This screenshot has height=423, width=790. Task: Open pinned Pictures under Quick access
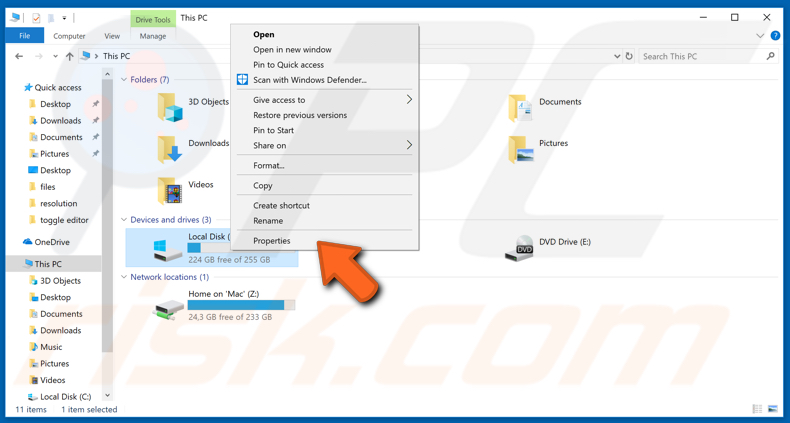click(54, 154)
